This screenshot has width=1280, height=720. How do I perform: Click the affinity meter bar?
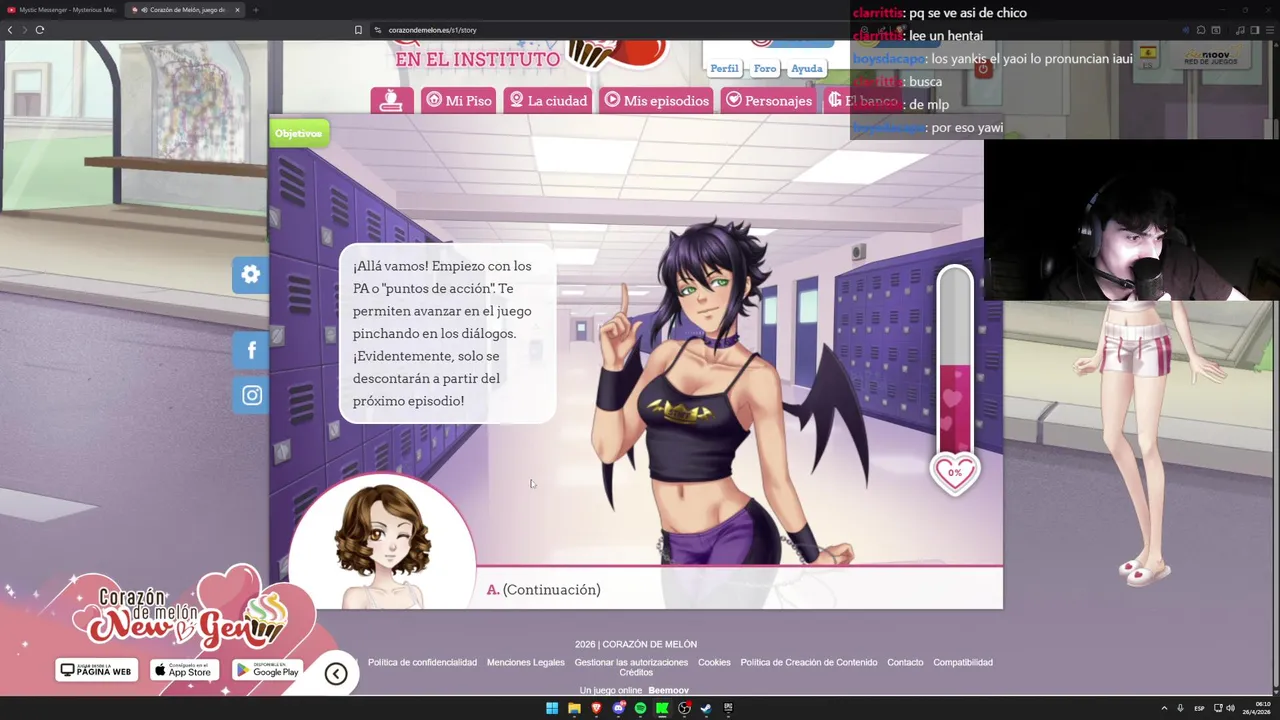coord(955,360)
